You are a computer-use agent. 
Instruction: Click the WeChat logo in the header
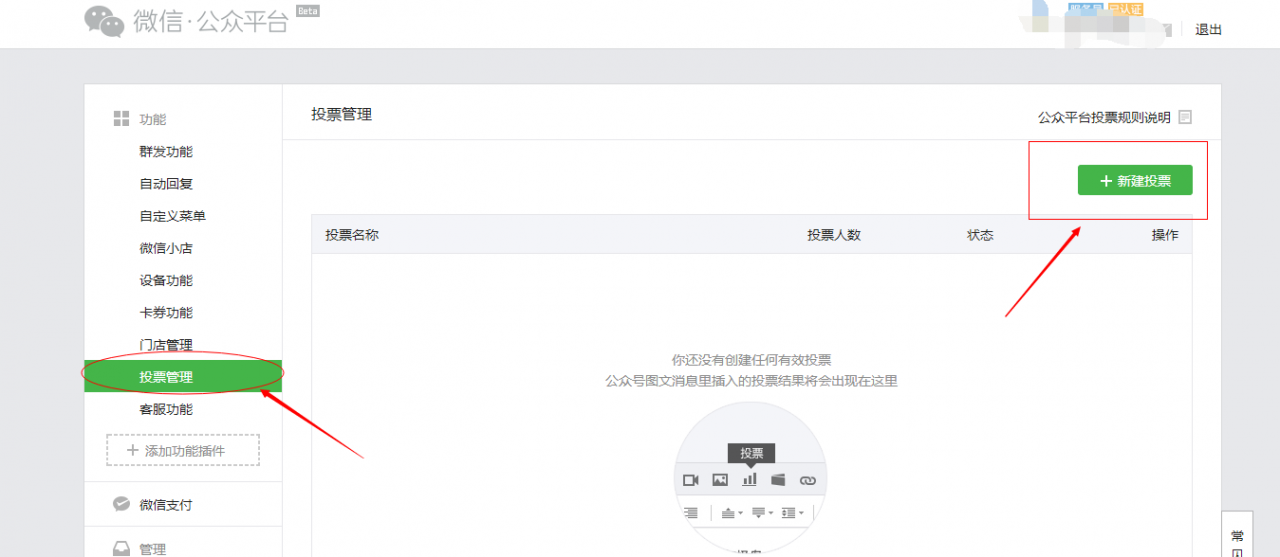point(105,21)
